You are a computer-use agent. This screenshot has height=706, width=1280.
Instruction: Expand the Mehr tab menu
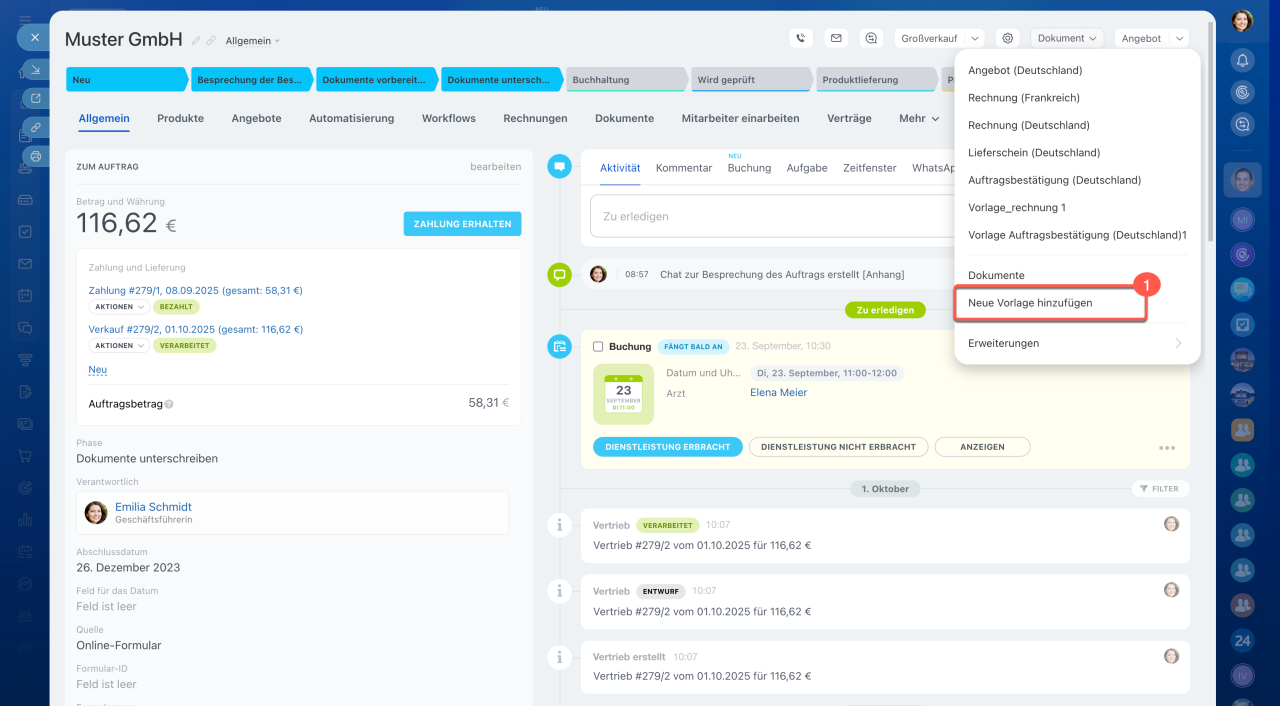click(x=919, y=118)
